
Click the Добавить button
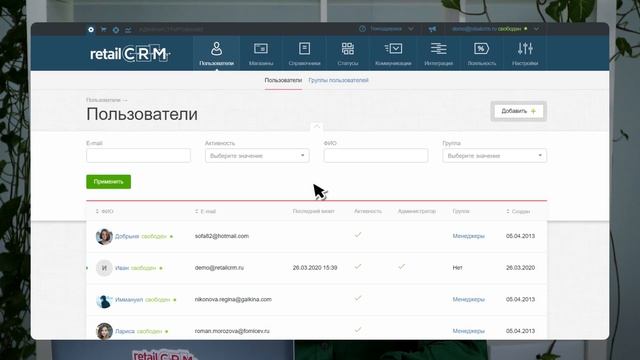518,111
